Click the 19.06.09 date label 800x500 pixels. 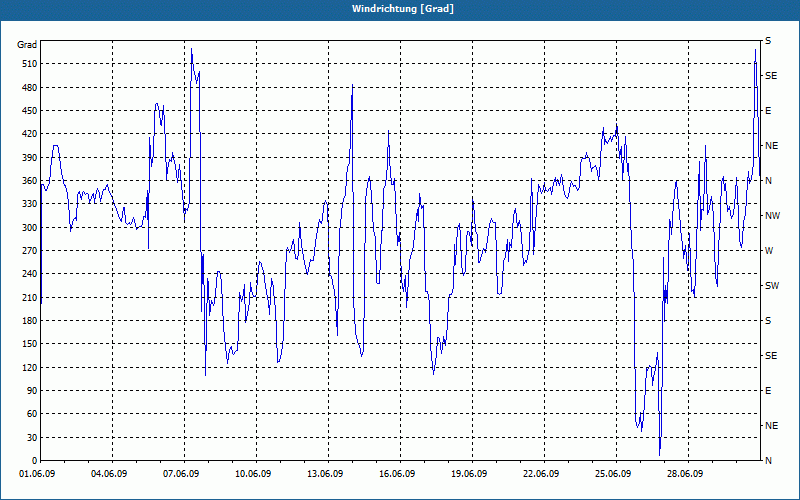(469, 474)
